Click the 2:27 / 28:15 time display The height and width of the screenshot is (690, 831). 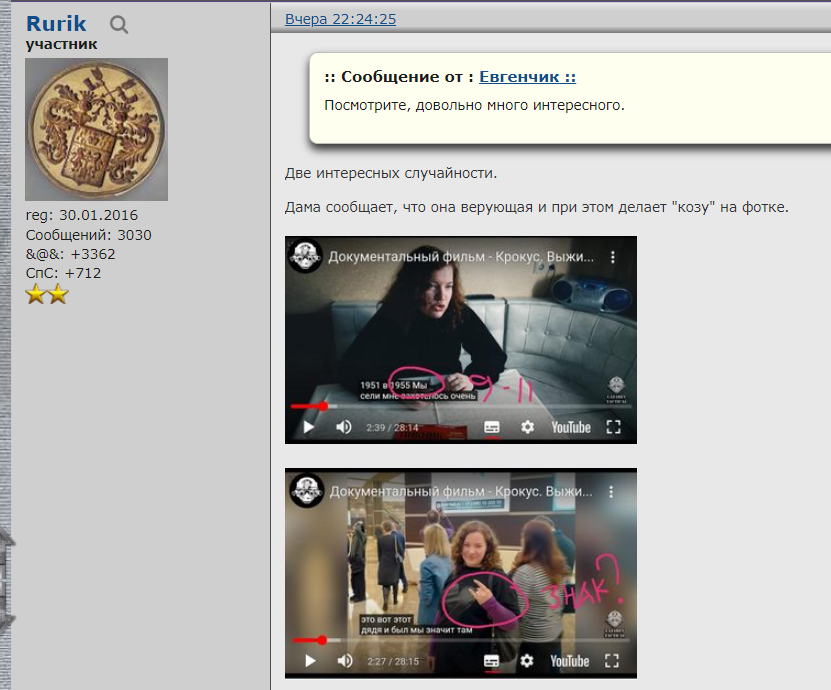click(393, 661)
